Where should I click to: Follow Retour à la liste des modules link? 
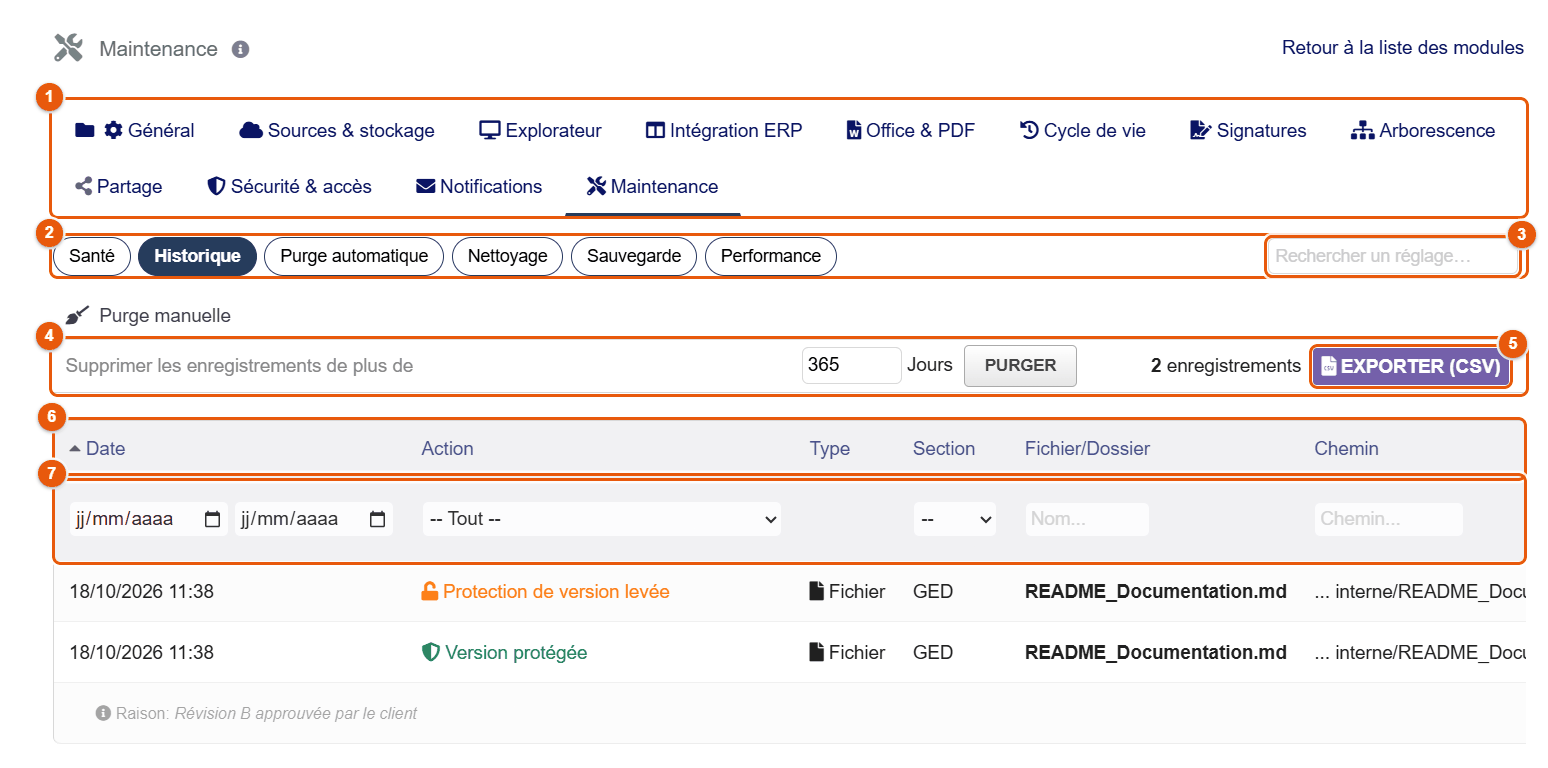[x=1403, y=48]
